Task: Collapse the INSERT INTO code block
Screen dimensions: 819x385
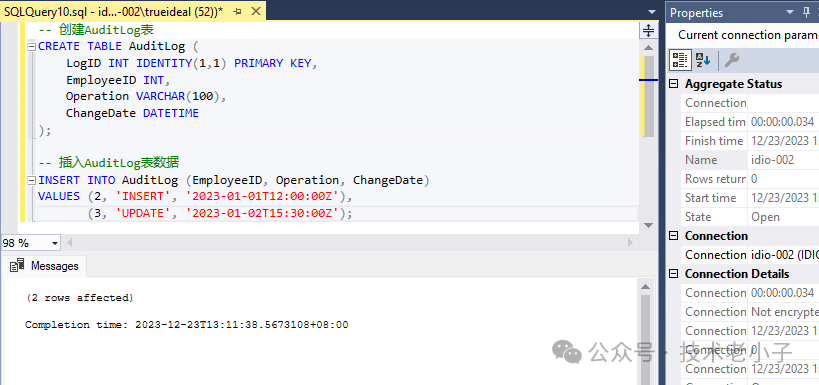Action: click(31, 180)
